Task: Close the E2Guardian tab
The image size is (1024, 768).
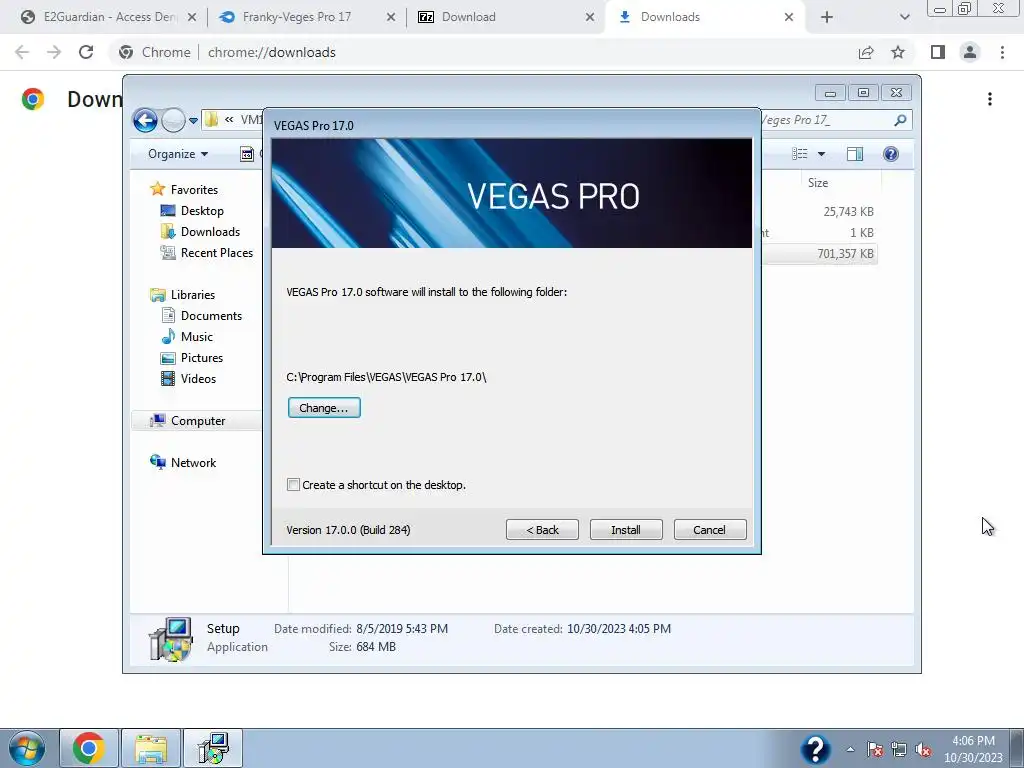Action: [x=192, y=17]
